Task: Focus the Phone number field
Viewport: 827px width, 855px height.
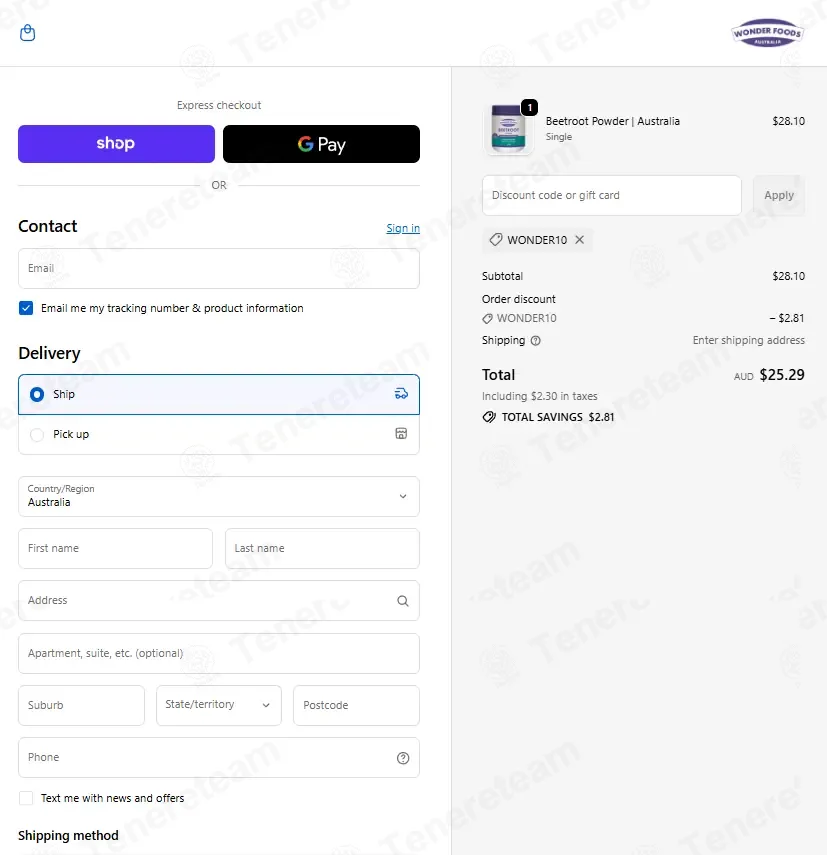Action: (x=219, y=757)
